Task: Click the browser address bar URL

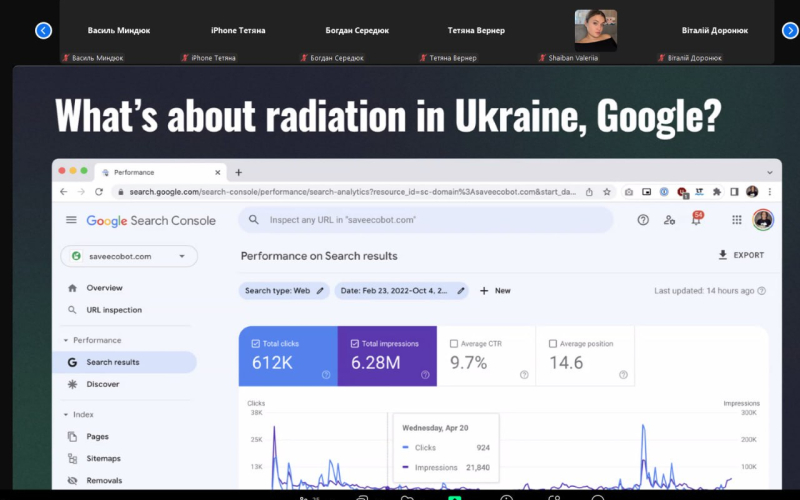Action: (x=352, y=192)
